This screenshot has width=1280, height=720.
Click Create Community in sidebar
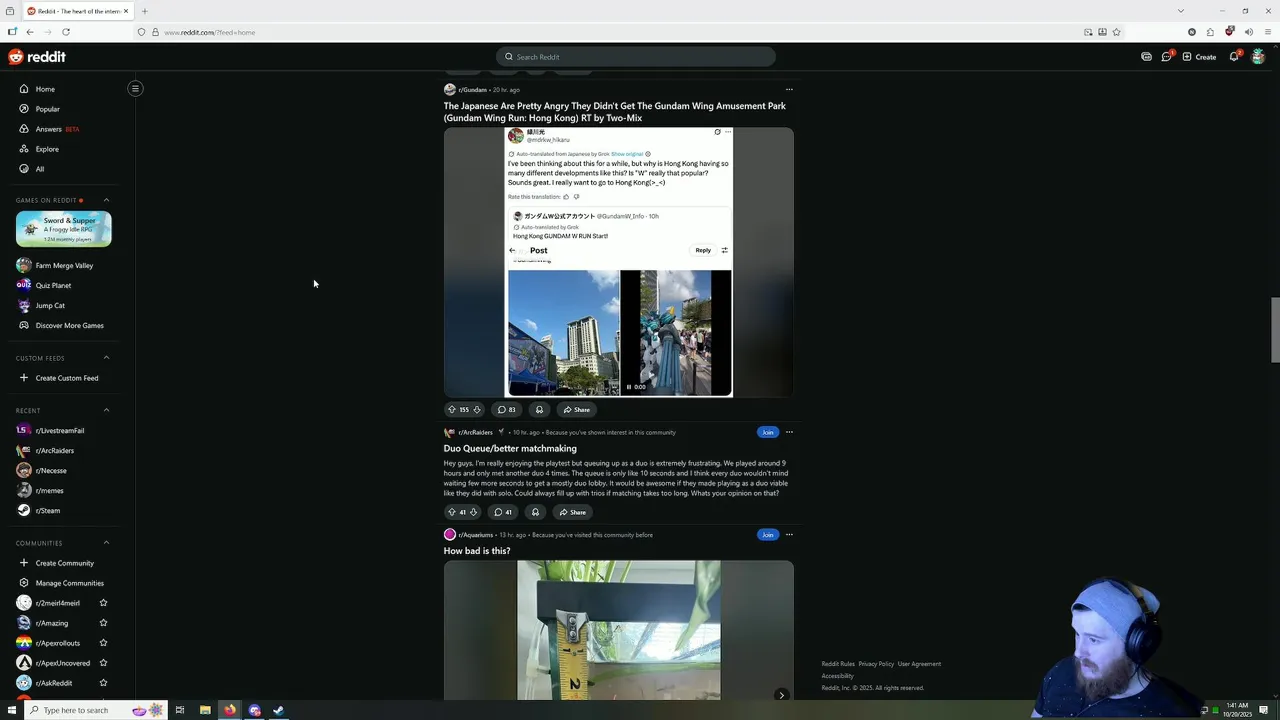[x=64, y=563]
